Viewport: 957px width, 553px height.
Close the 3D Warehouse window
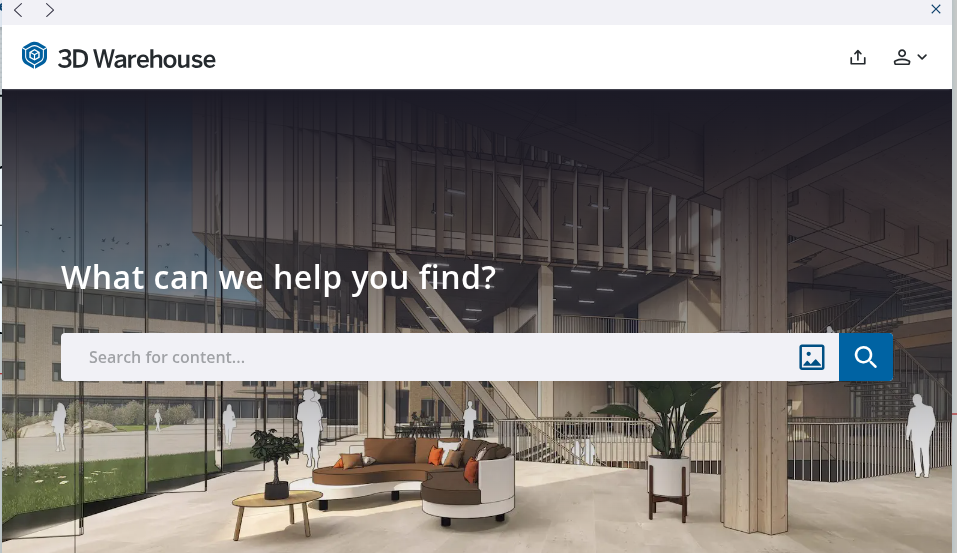(x=936, y=9)
